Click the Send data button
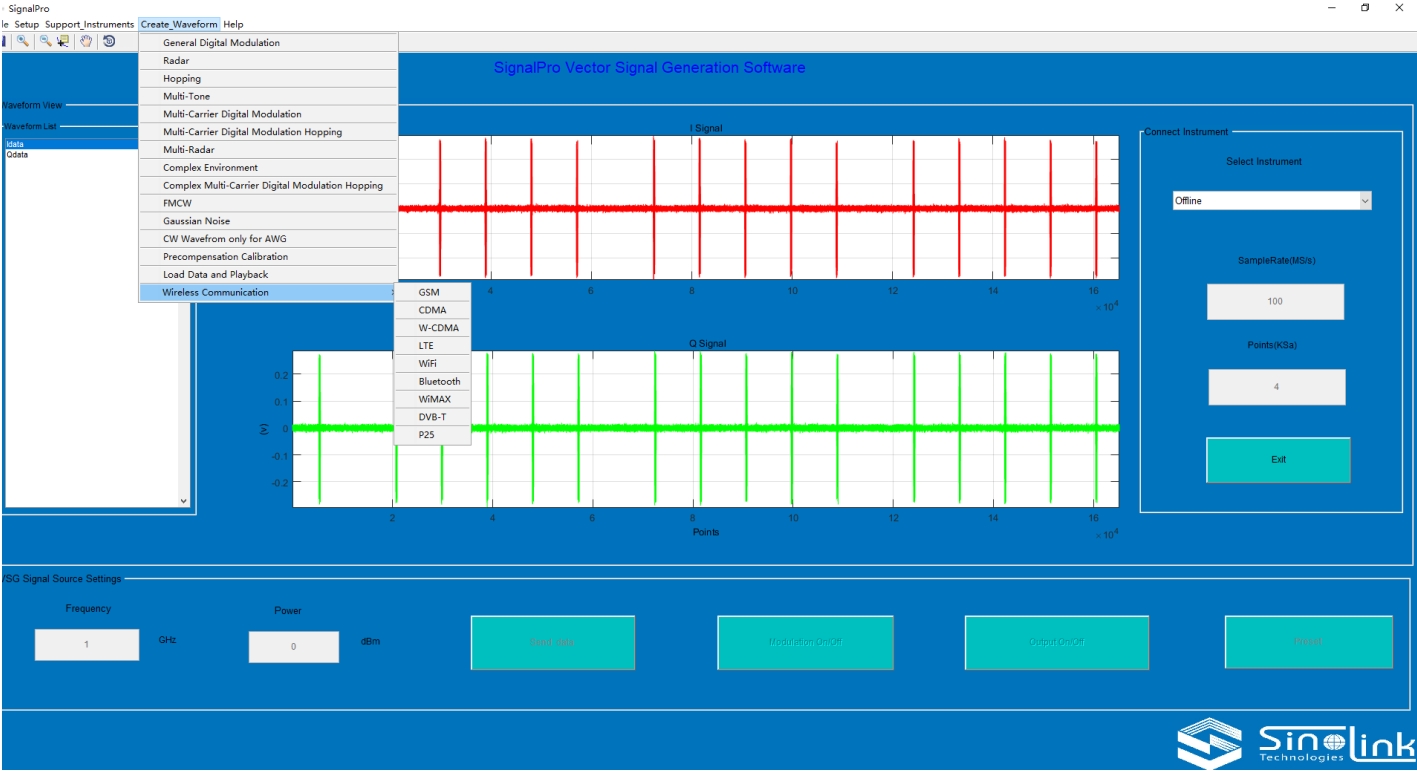The image size is (1417, 771). [x=553, y=642]
